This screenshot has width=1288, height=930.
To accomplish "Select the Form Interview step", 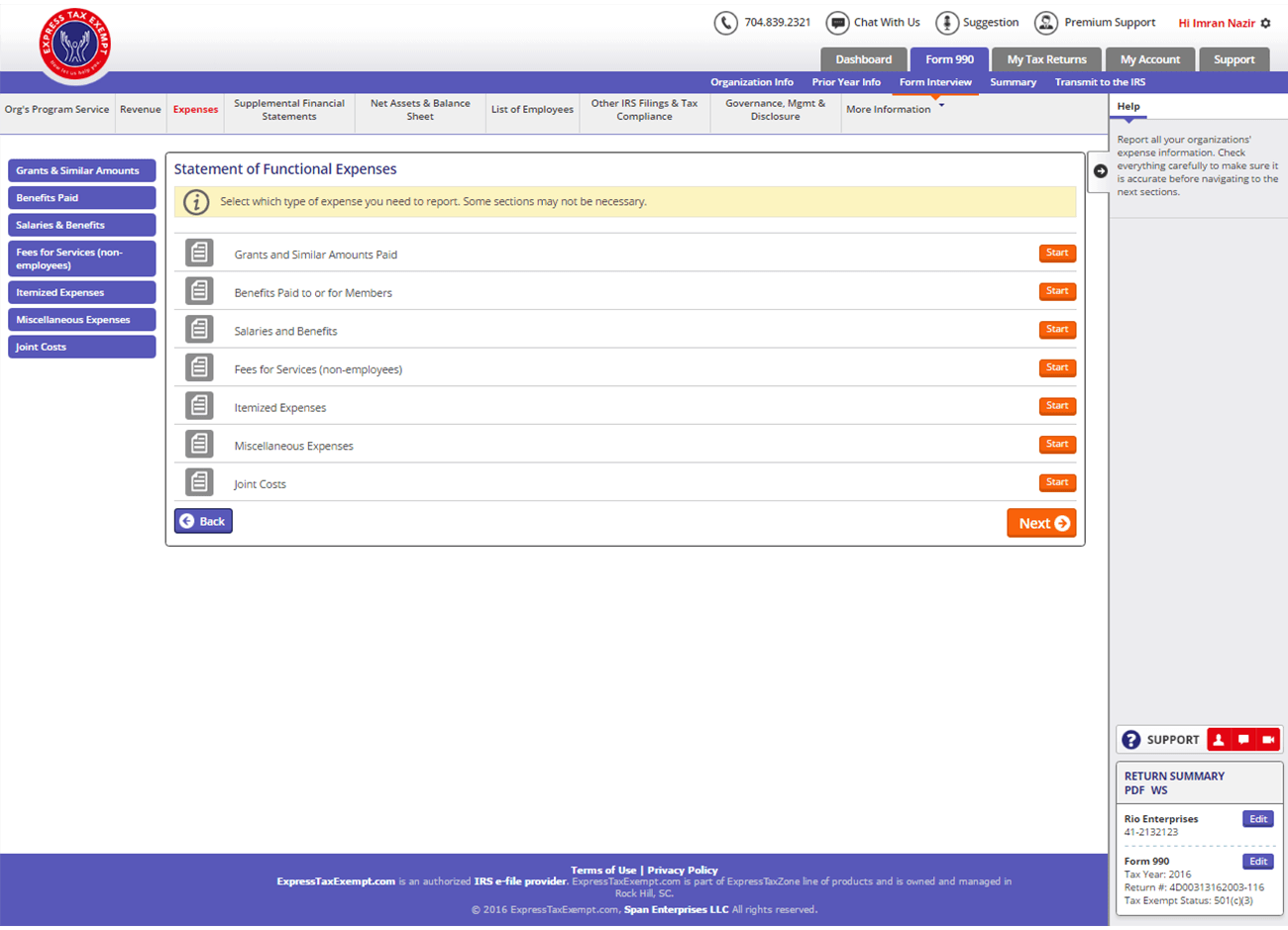I will pos(935,82).
